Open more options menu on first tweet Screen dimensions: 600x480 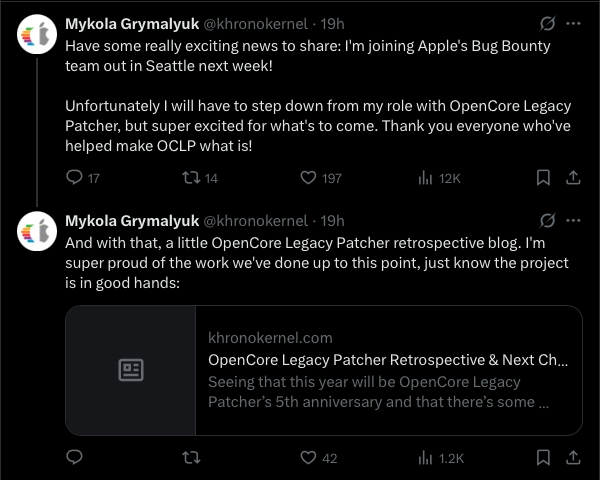coord(573,22)
